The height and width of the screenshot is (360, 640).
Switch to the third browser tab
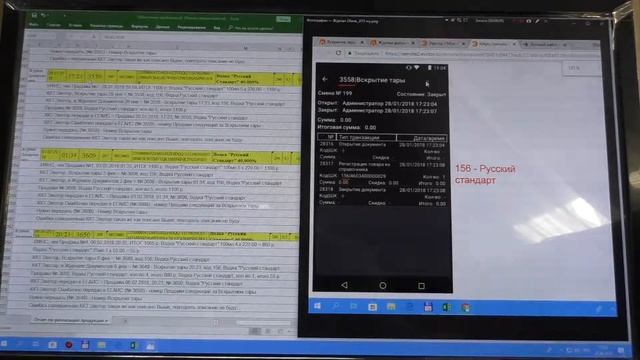[x=443, y=43]
